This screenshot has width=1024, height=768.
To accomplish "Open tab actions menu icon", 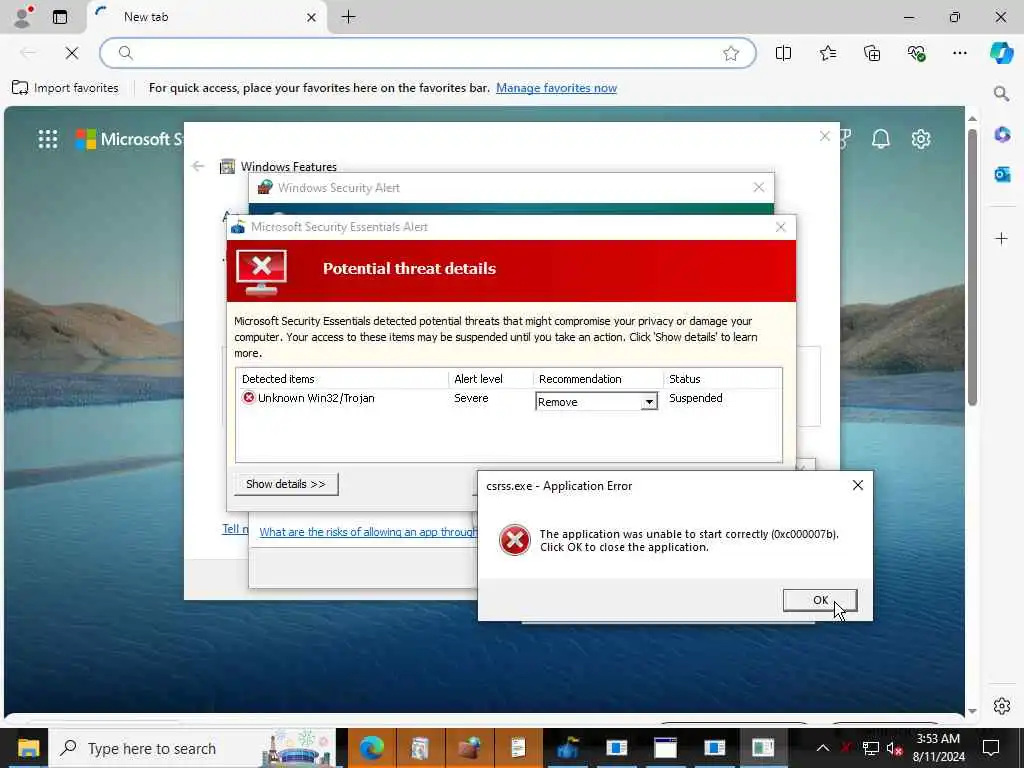I will pos(60,17).
